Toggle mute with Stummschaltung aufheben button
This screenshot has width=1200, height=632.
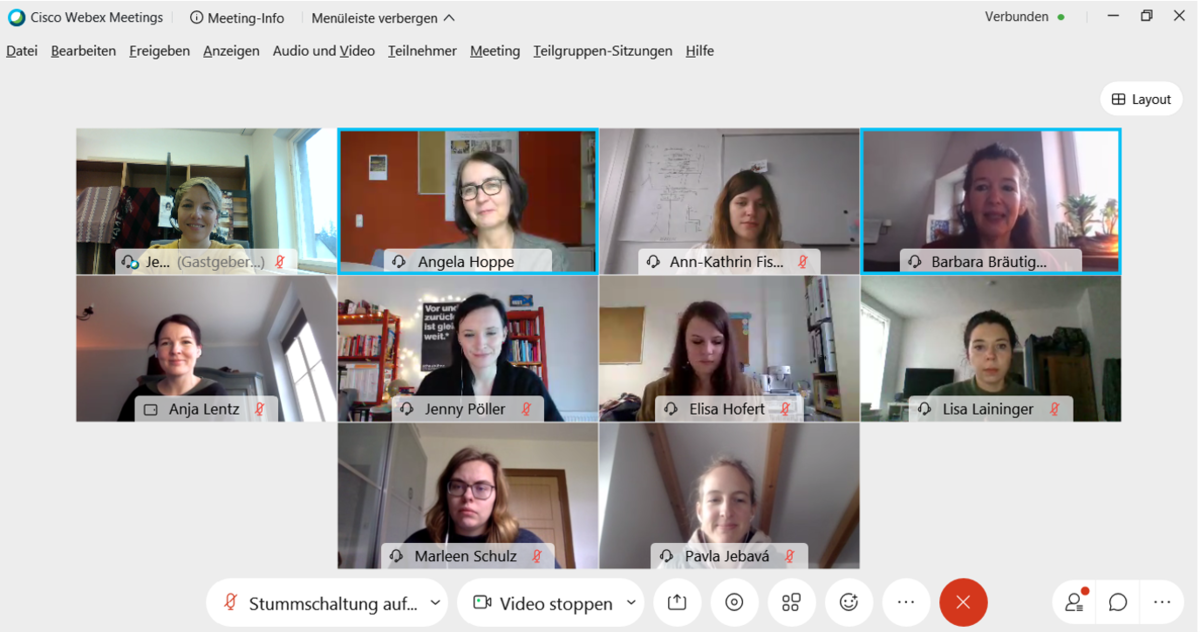319,603
